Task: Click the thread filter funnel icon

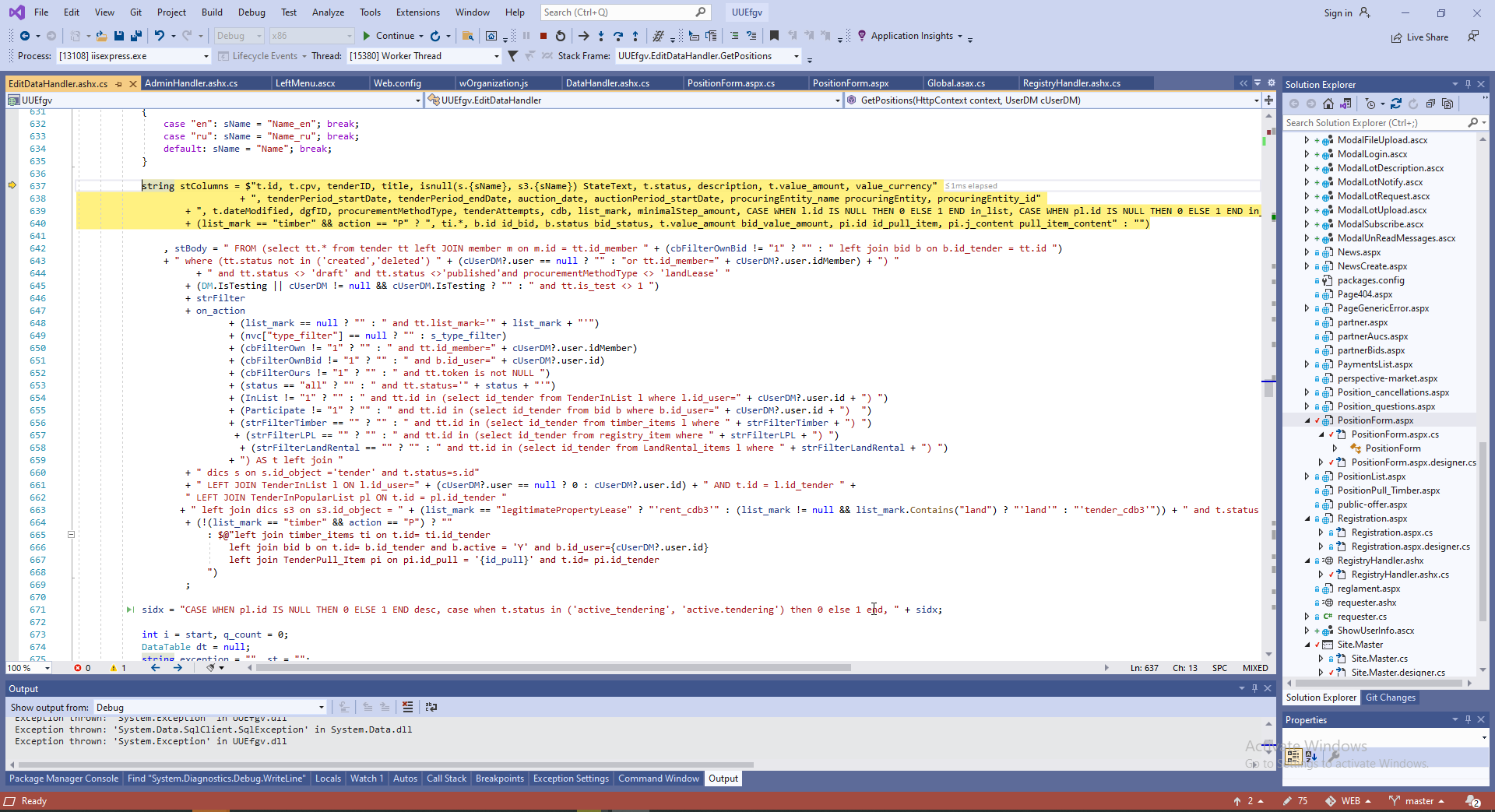Action: tap(512, 56)
